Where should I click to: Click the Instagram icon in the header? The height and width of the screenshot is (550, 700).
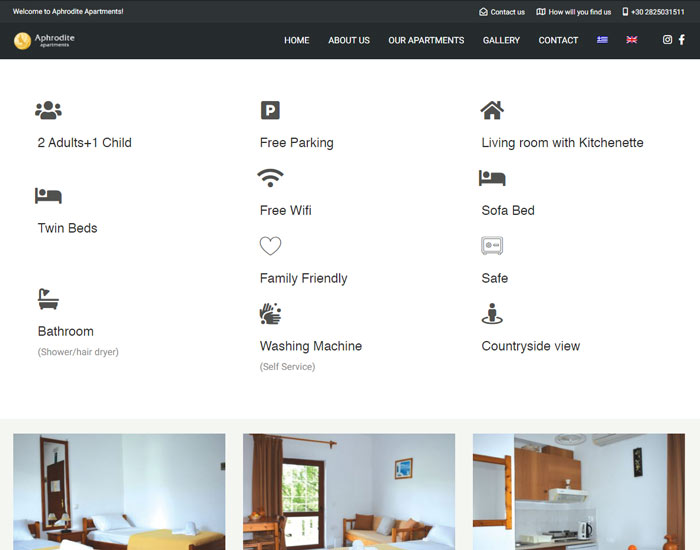coord(667,40)
